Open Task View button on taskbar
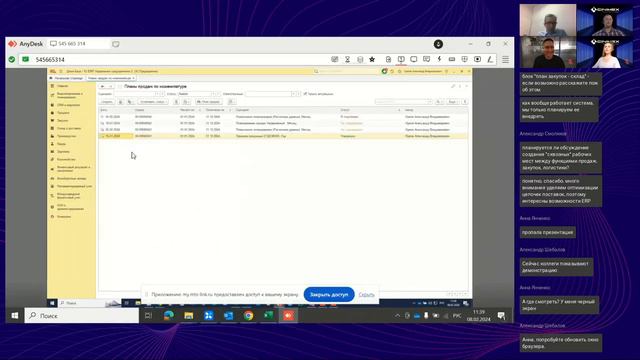640x360 pixels. (149, 316)
